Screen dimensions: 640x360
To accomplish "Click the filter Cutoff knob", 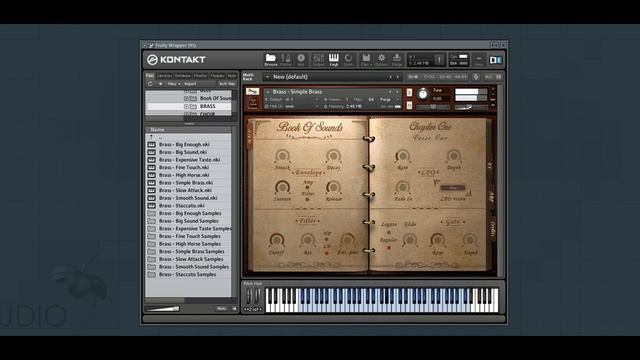I will tap(277, 240).
